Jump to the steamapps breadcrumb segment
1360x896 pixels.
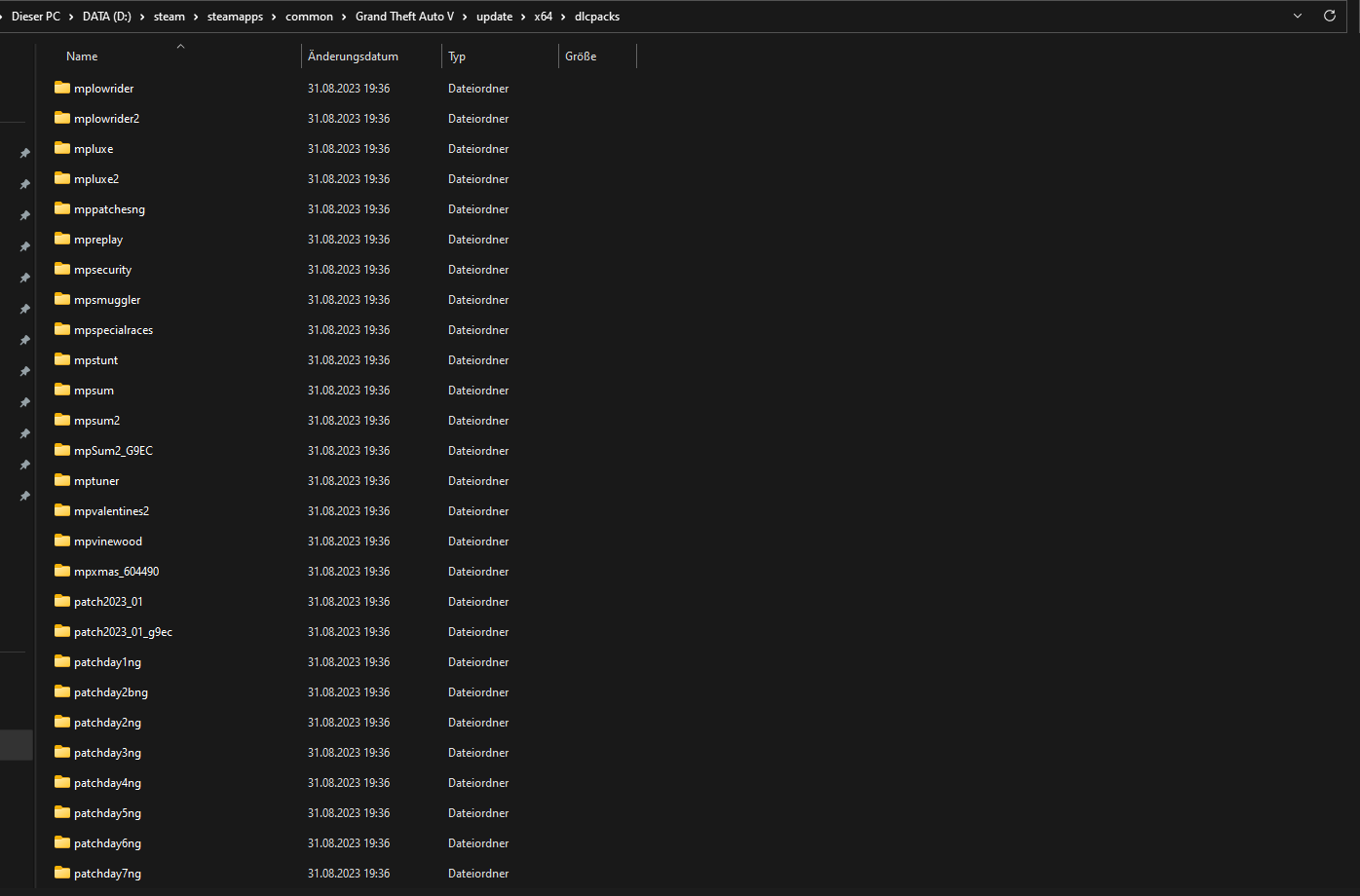point(235,17)
